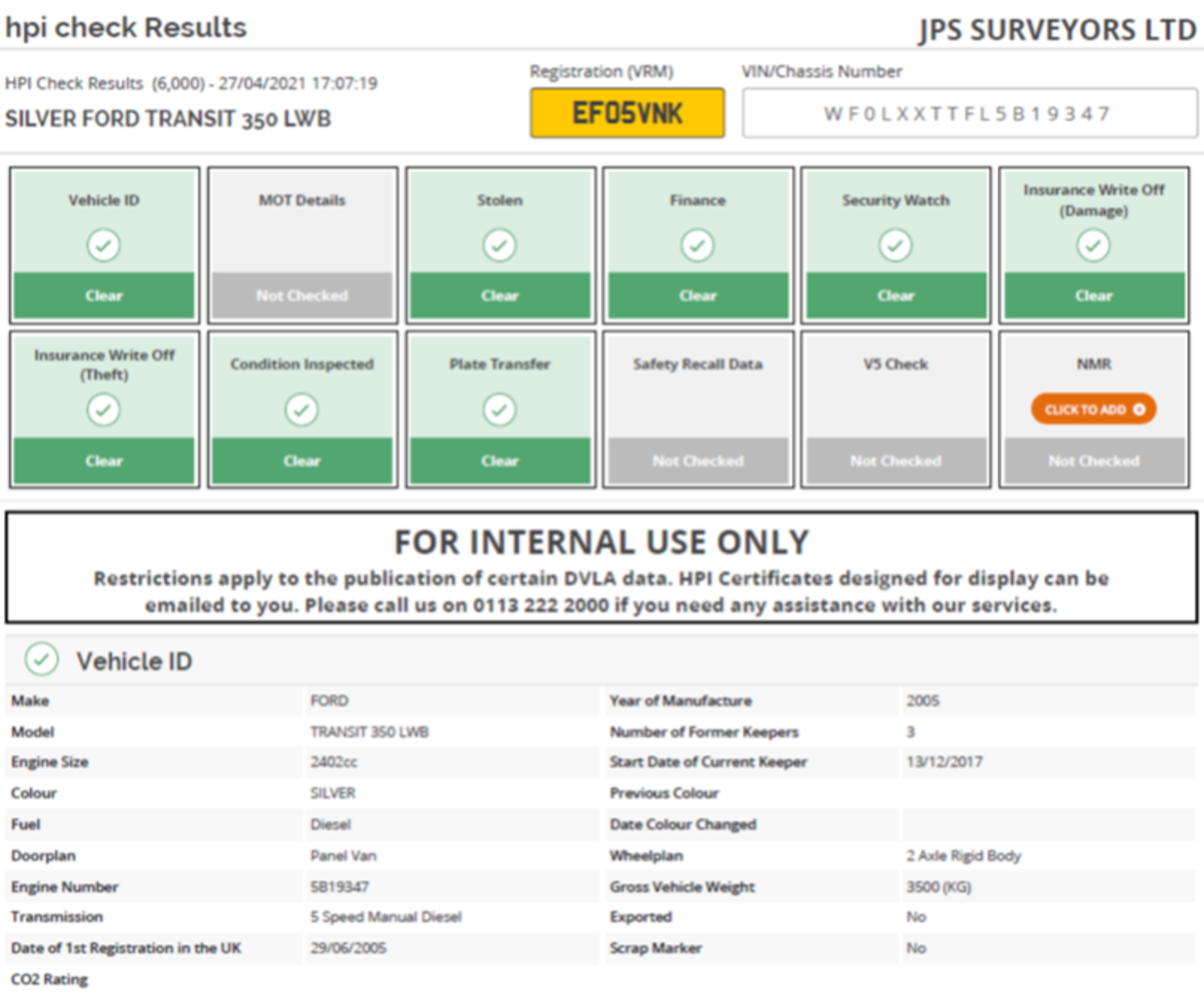
Task: Click the DVLA data restrictions notice text
Action: [x=601, y=591]
